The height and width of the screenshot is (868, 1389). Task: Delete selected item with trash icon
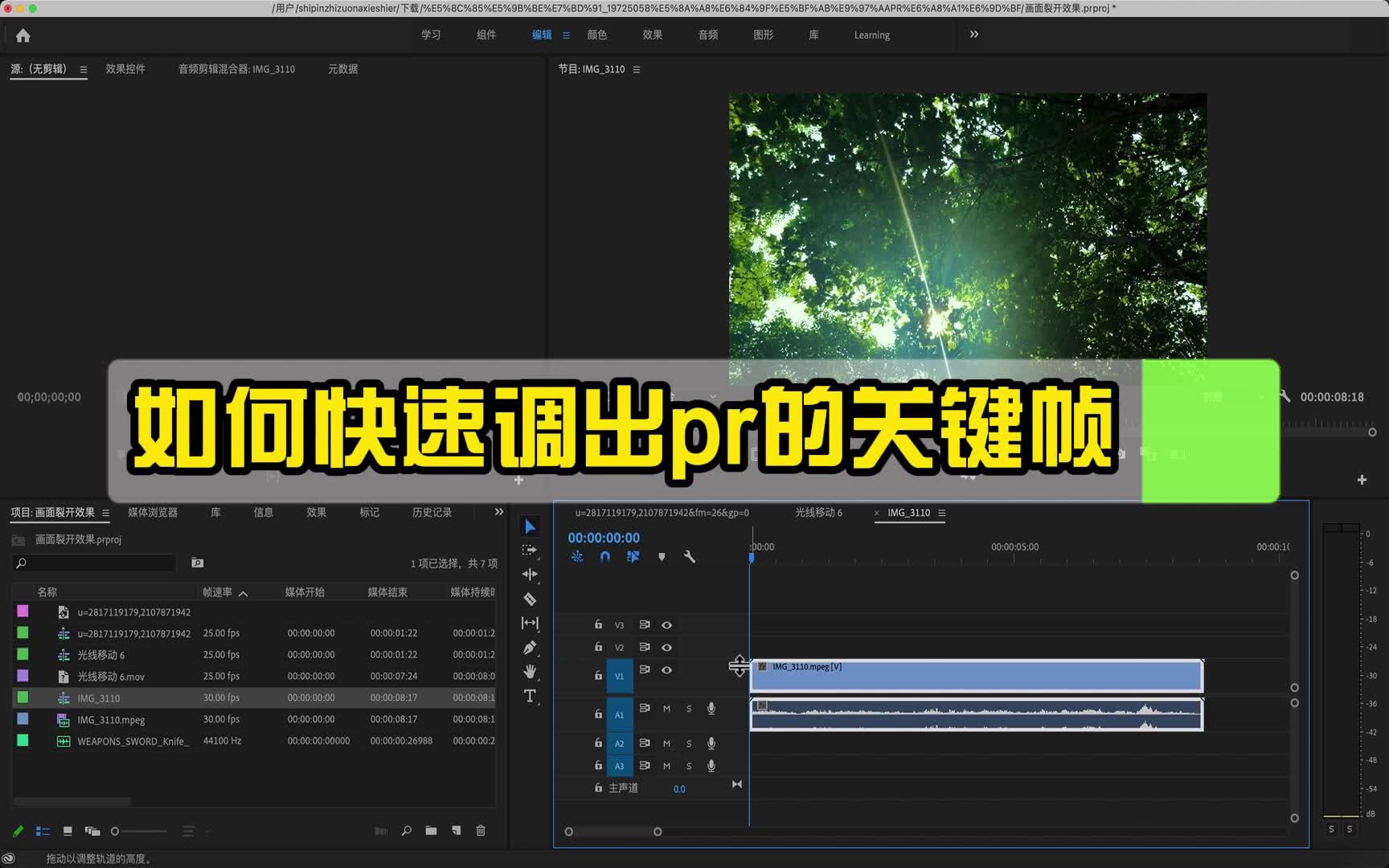tap(481, 831)
